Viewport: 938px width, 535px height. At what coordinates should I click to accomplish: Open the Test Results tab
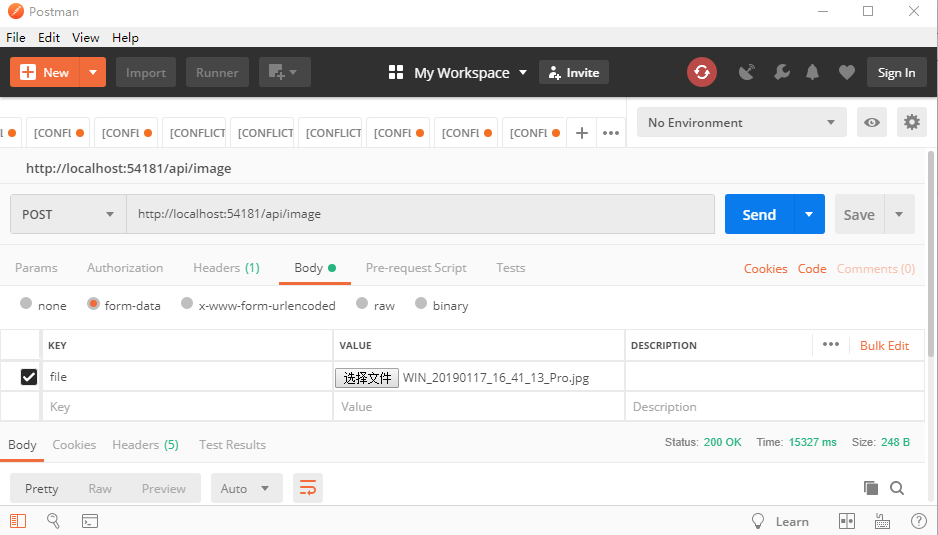tap(232, 445)
